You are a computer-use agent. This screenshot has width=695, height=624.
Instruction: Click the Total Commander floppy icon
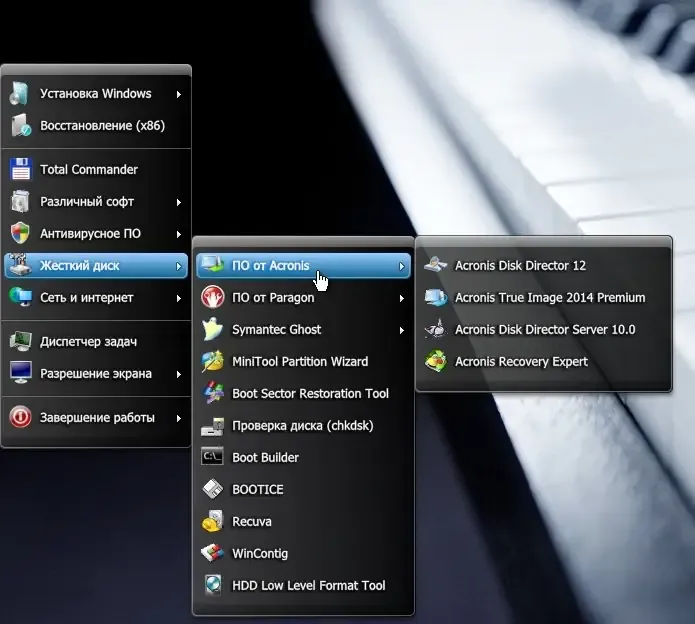(x=20, y=169)
